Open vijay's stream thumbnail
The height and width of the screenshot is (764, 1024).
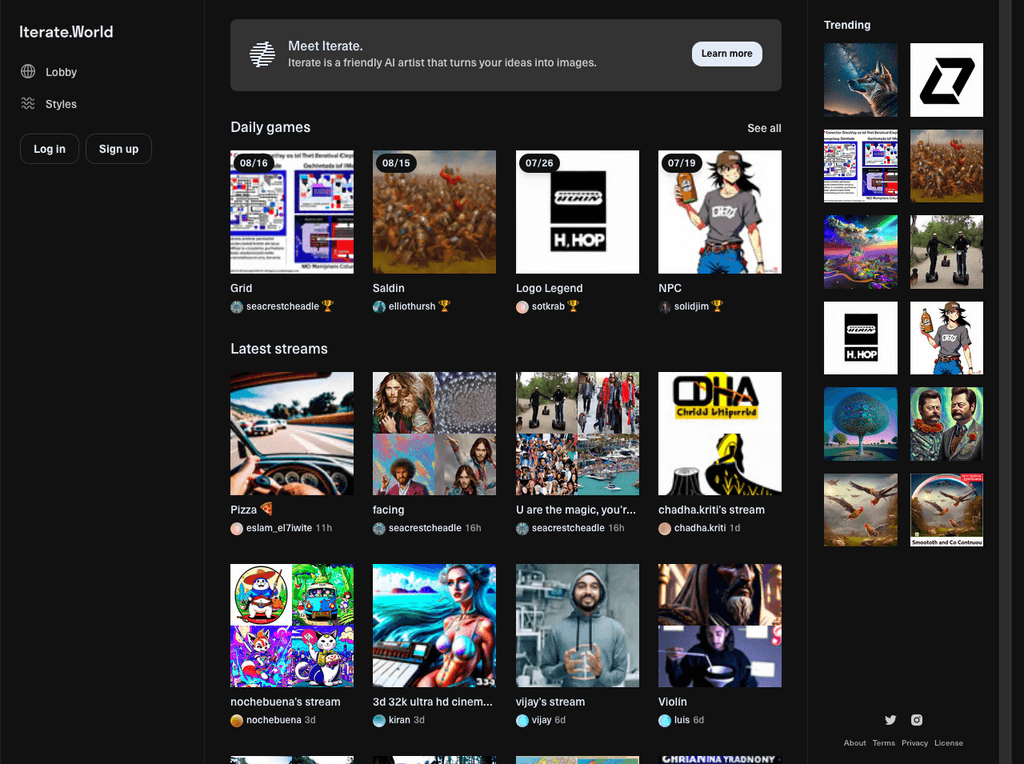(x=577, y=626)
